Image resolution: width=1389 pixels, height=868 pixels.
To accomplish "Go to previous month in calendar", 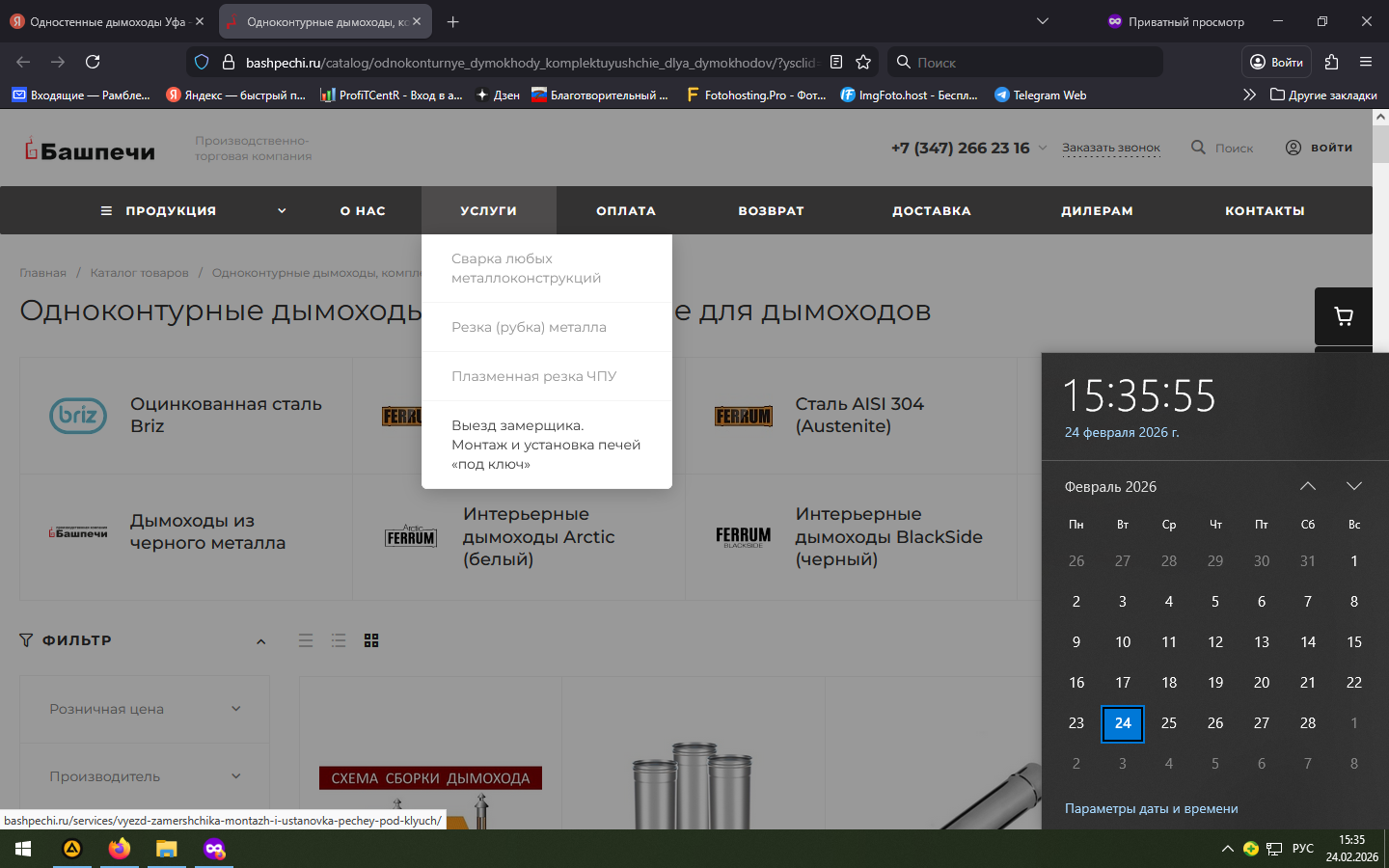I will tap(1308, 486).
